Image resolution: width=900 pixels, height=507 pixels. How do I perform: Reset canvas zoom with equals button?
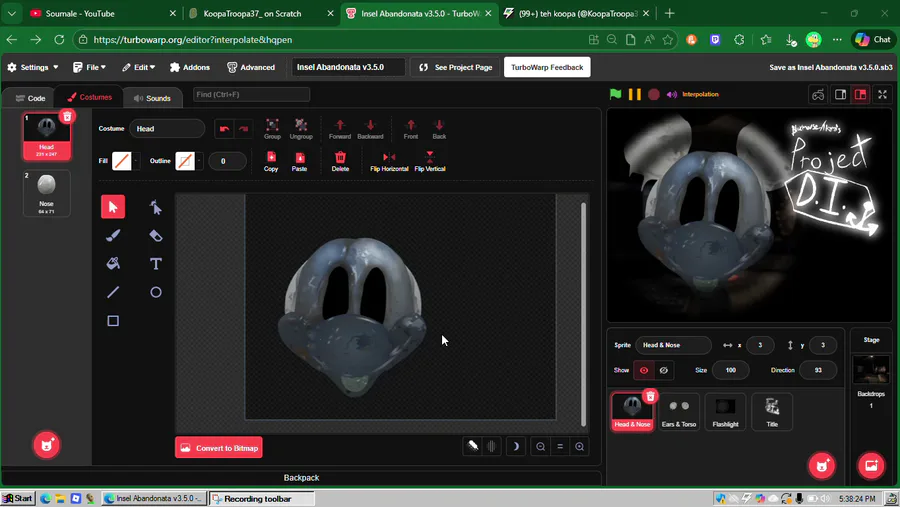pos(560,447)
